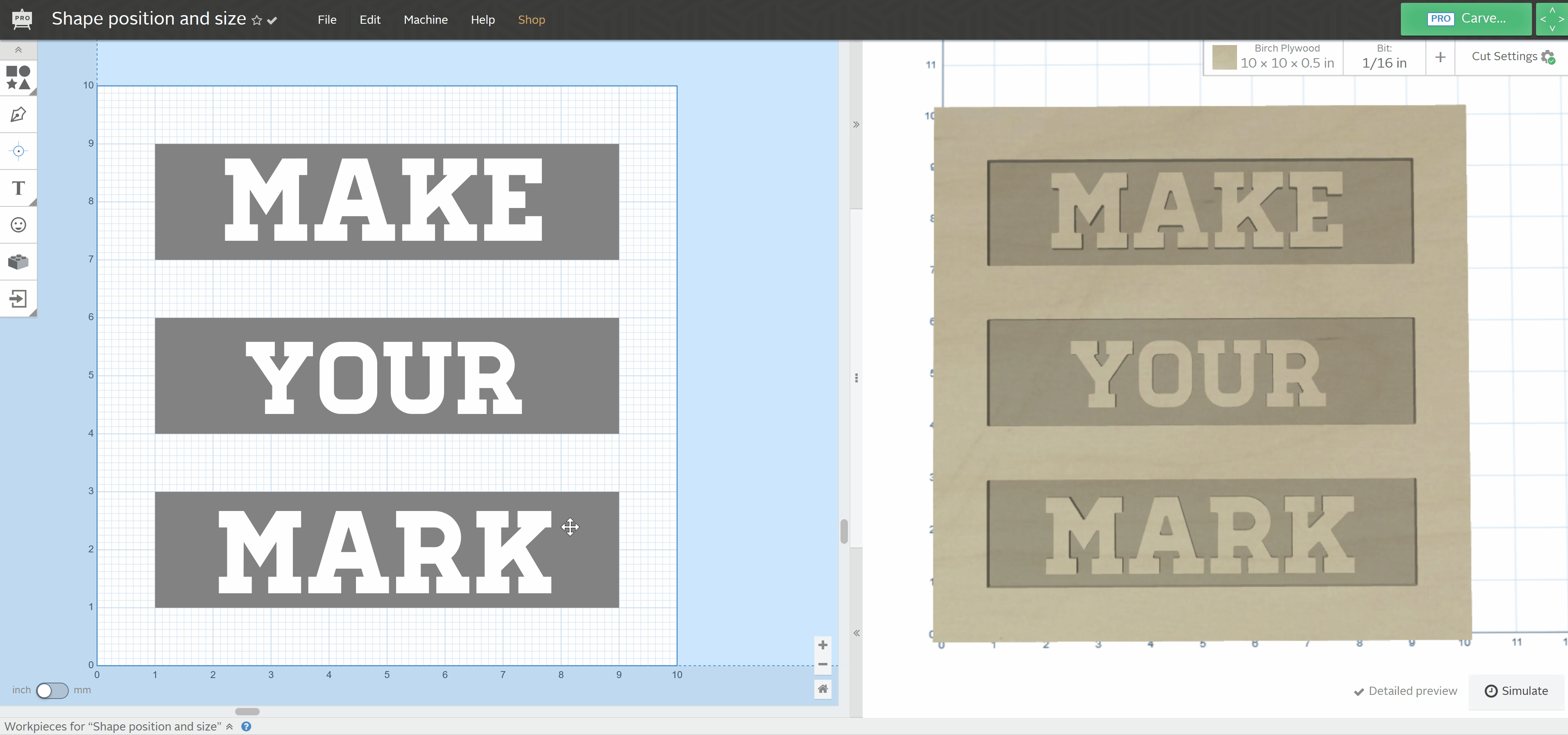Select the Text tool
Screen dimensions: 1568x735
(18, 188)
